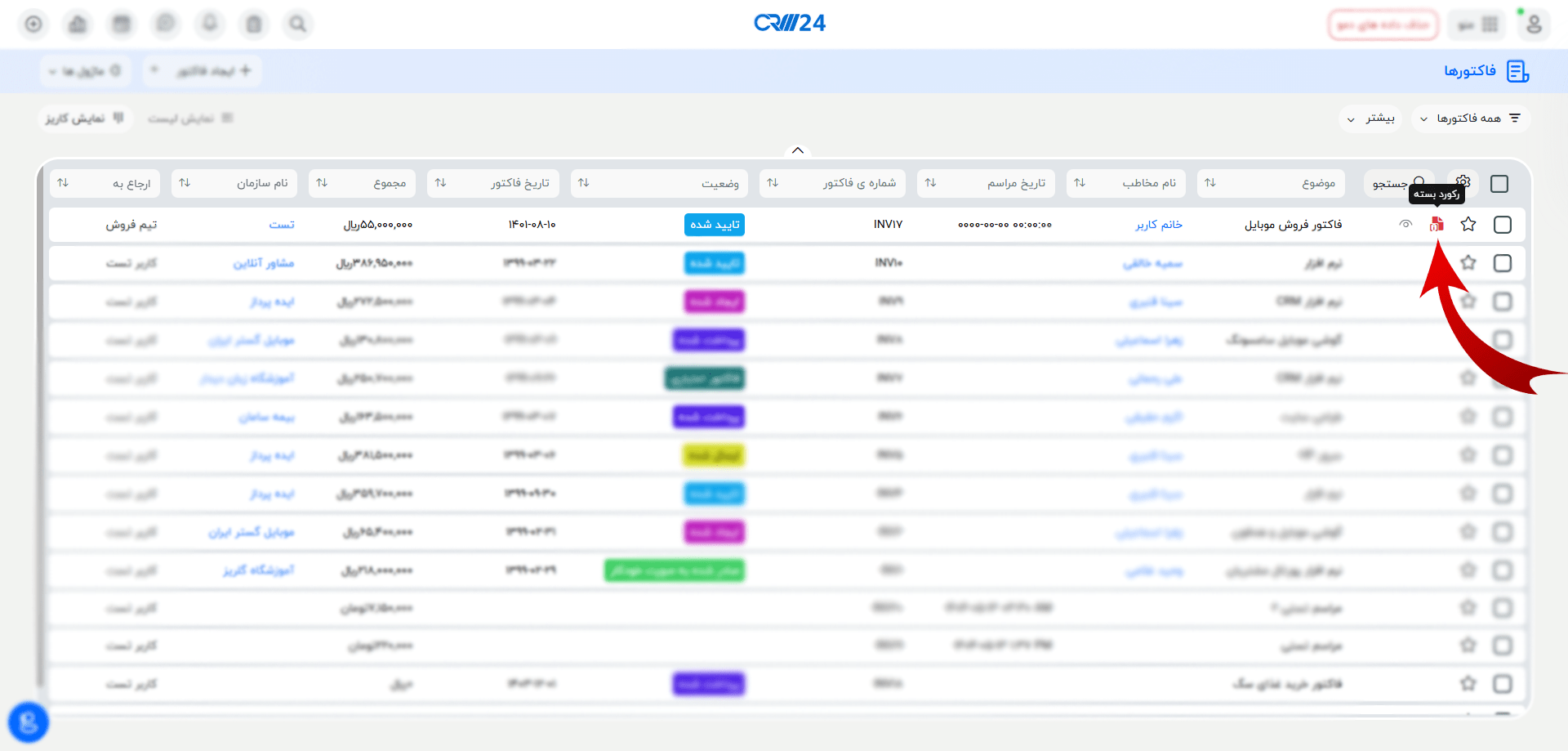Open the 'همه فاکتورها' filter dropdown

1471,118
